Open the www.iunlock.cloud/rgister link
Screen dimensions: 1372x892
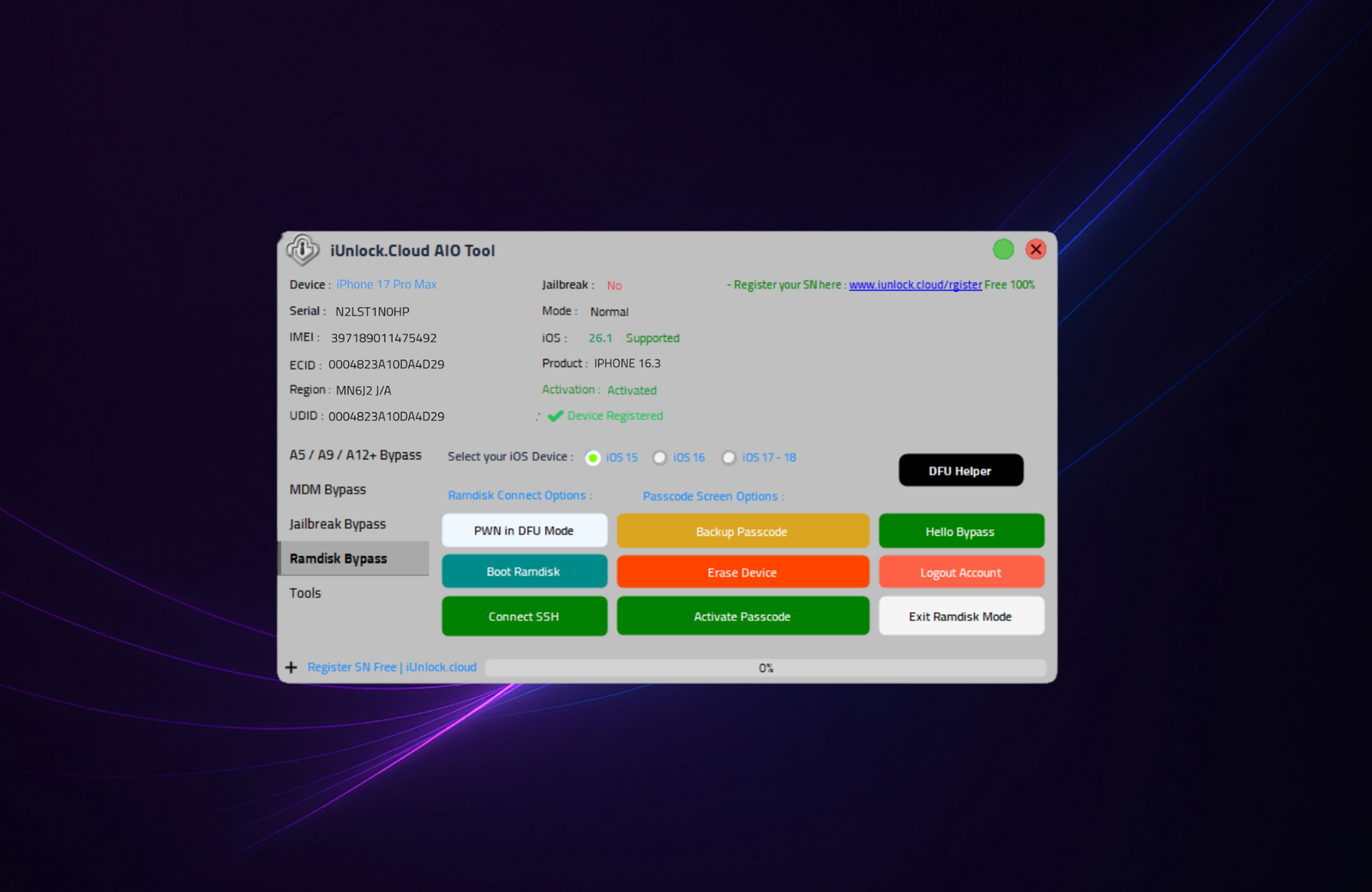click(915, 285)
